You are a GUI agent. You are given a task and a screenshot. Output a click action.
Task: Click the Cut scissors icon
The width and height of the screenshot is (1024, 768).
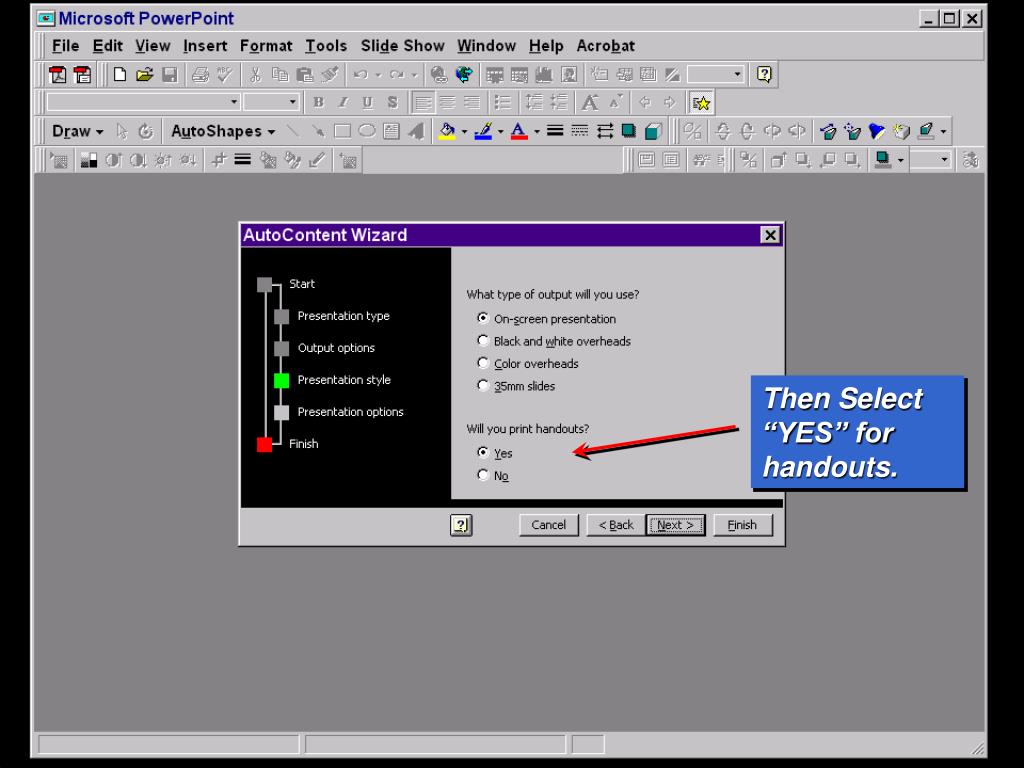(x=255, y=74)
